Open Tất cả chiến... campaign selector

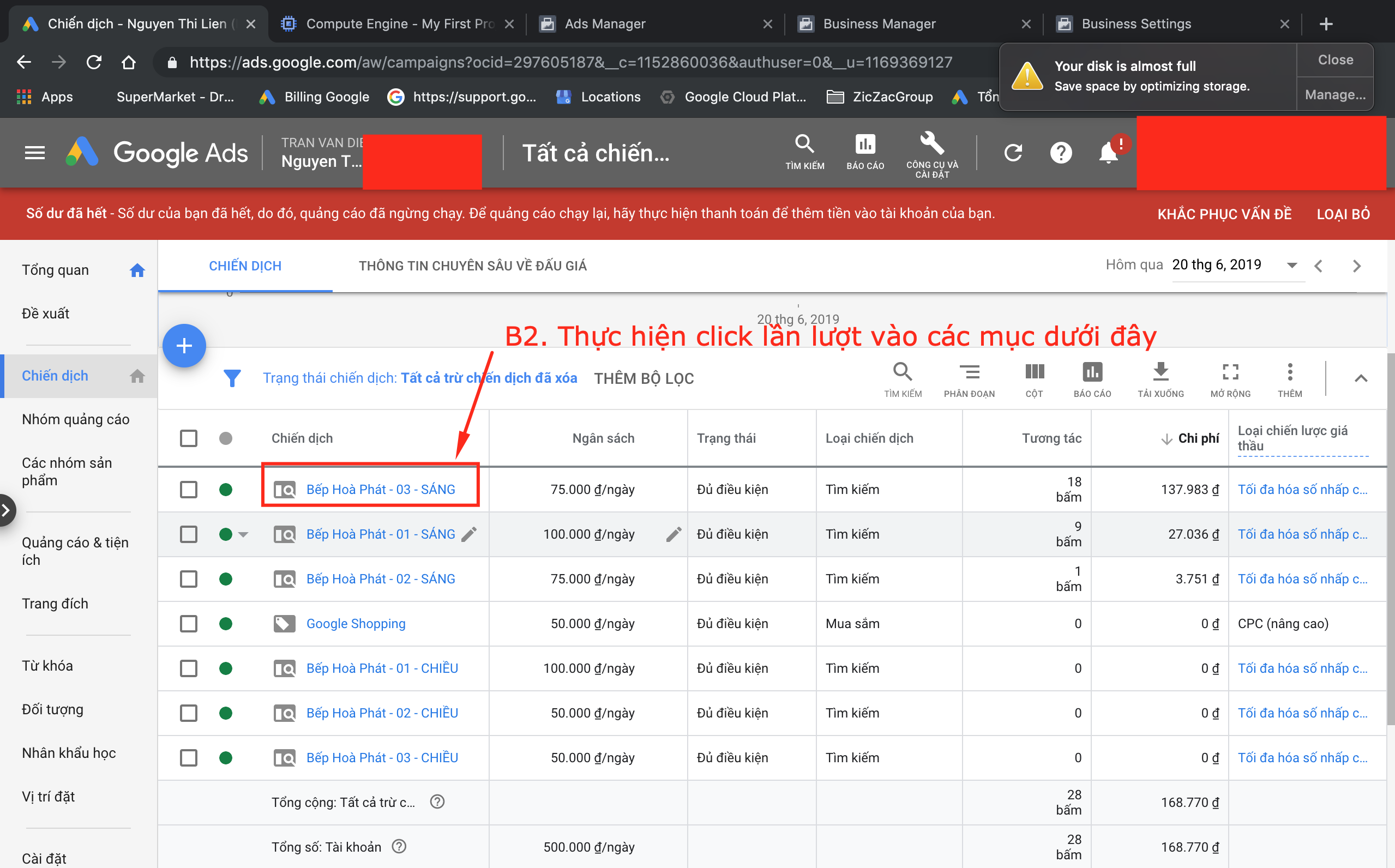point(596,153)
